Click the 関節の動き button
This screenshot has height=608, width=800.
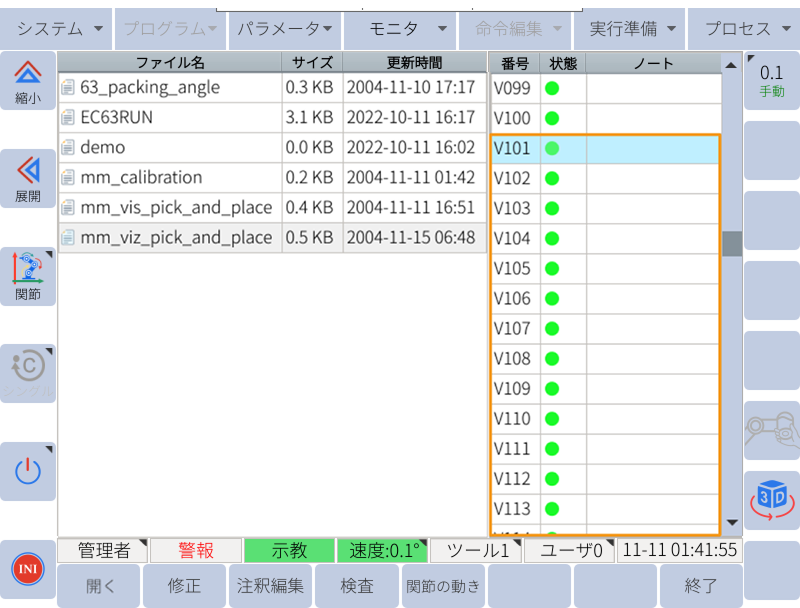pyautogui.click(x=443, y=586)
